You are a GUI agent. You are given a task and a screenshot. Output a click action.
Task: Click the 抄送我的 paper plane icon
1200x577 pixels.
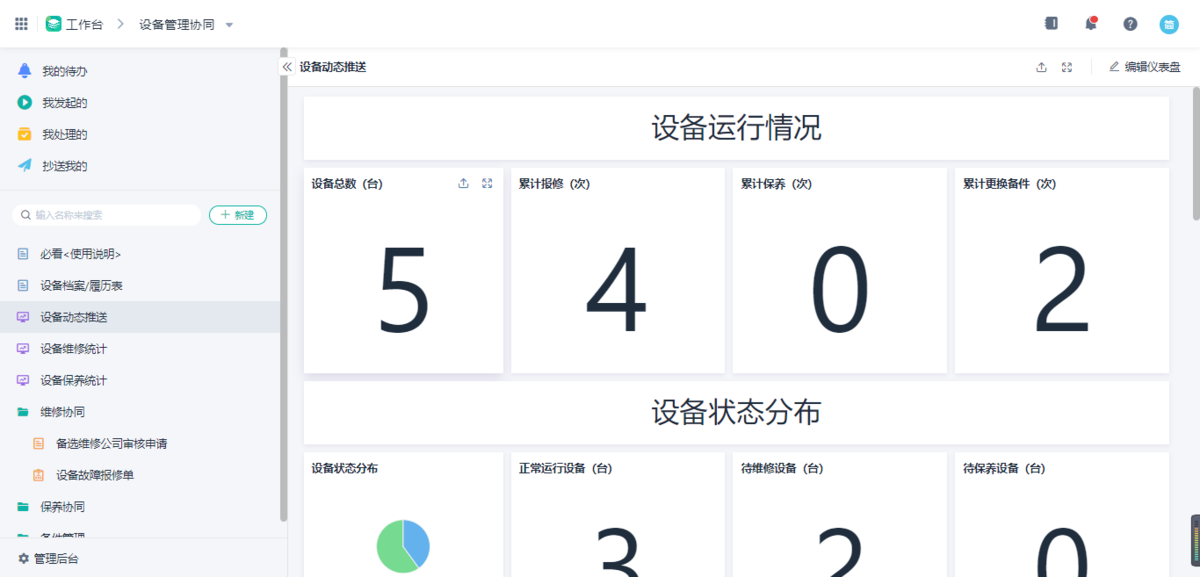[x=25, y=166]
